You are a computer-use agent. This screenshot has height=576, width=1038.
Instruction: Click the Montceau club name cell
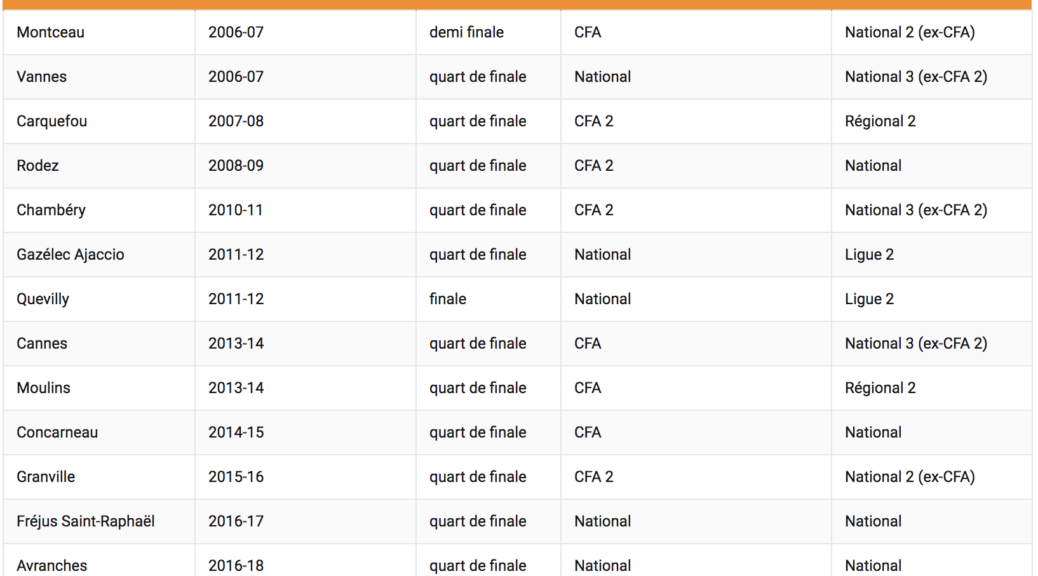(x=51, y=33)
